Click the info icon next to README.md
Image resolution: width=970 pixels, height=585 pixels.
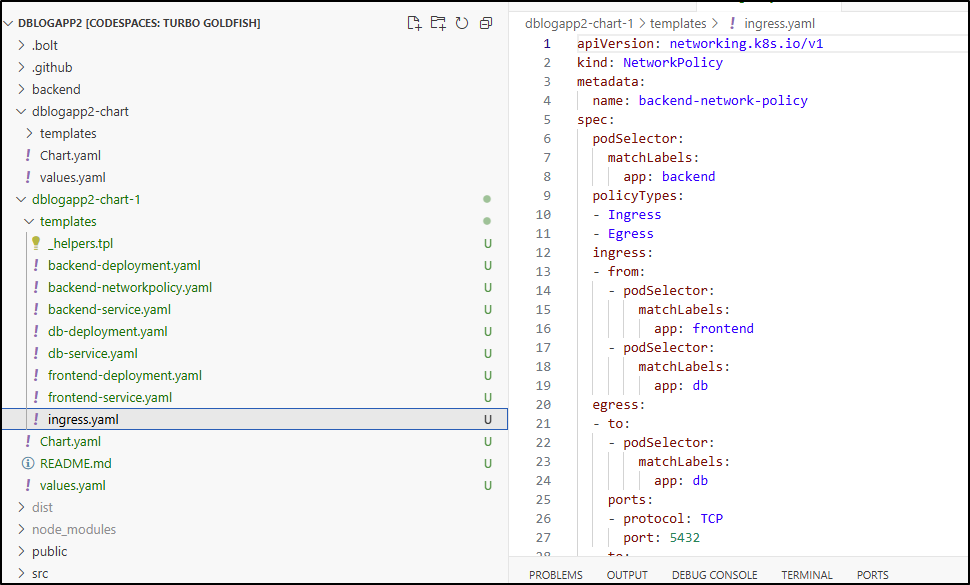(28, 463)
